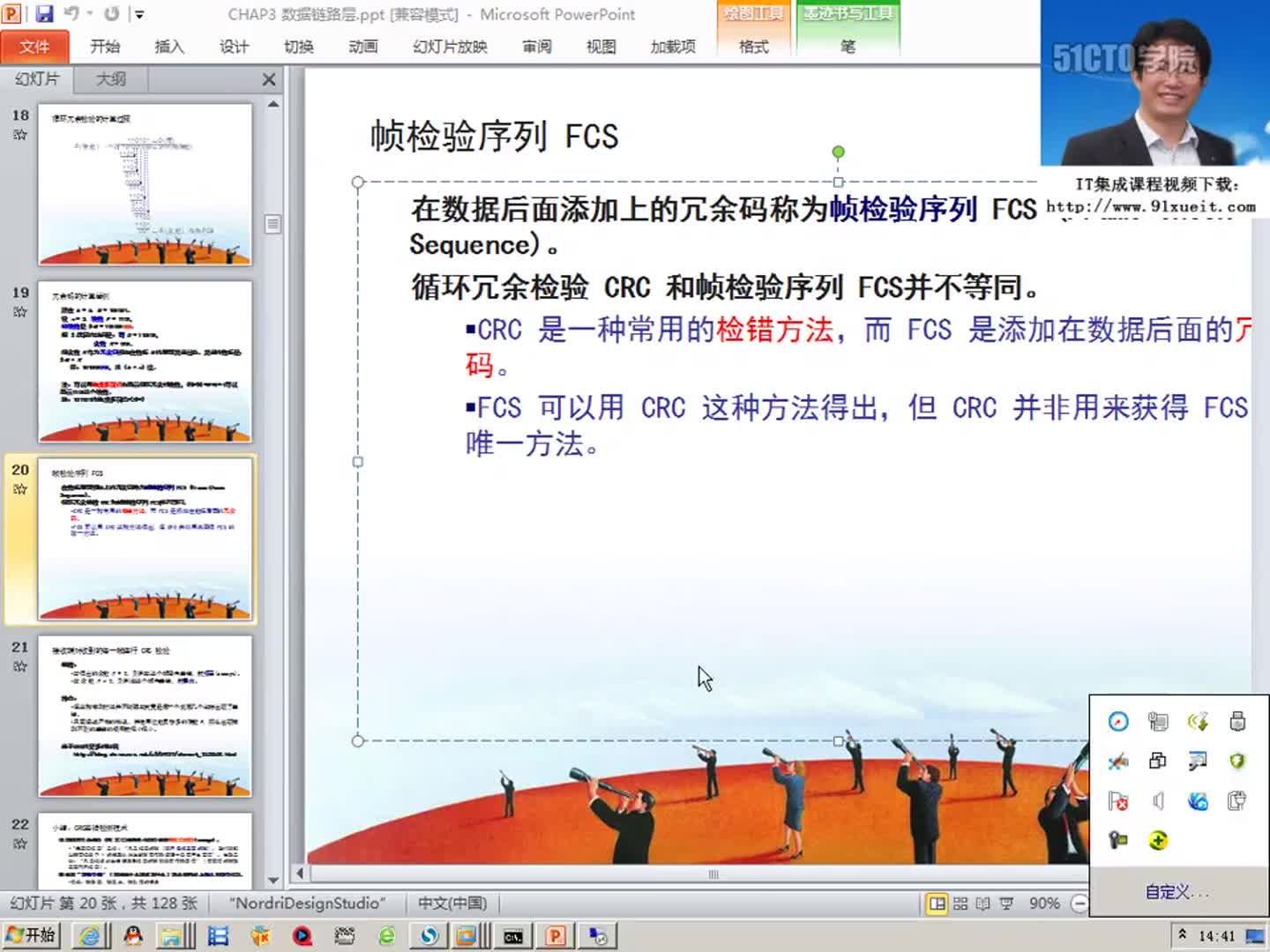Collapse hidden tray icons arrow

1182,935
